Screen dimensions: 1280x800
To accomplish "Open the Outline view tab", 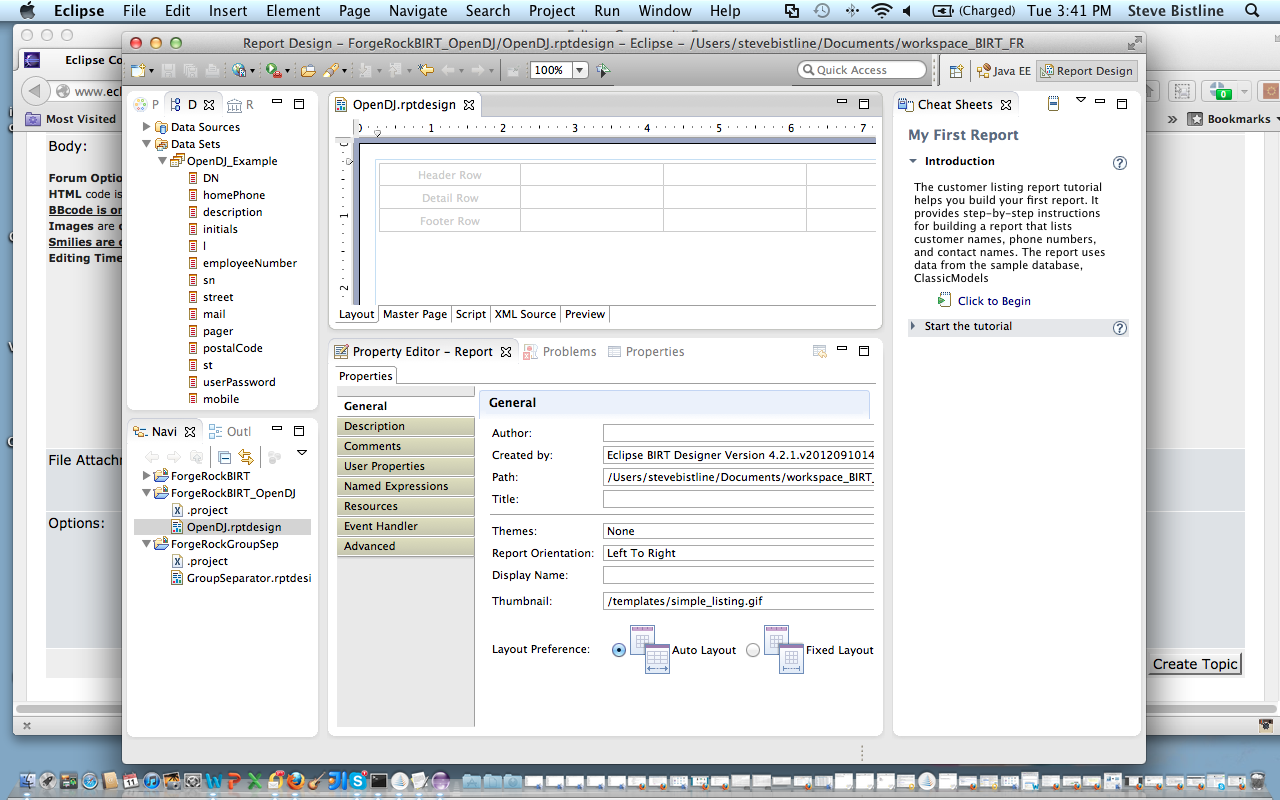I will point(231,432).
